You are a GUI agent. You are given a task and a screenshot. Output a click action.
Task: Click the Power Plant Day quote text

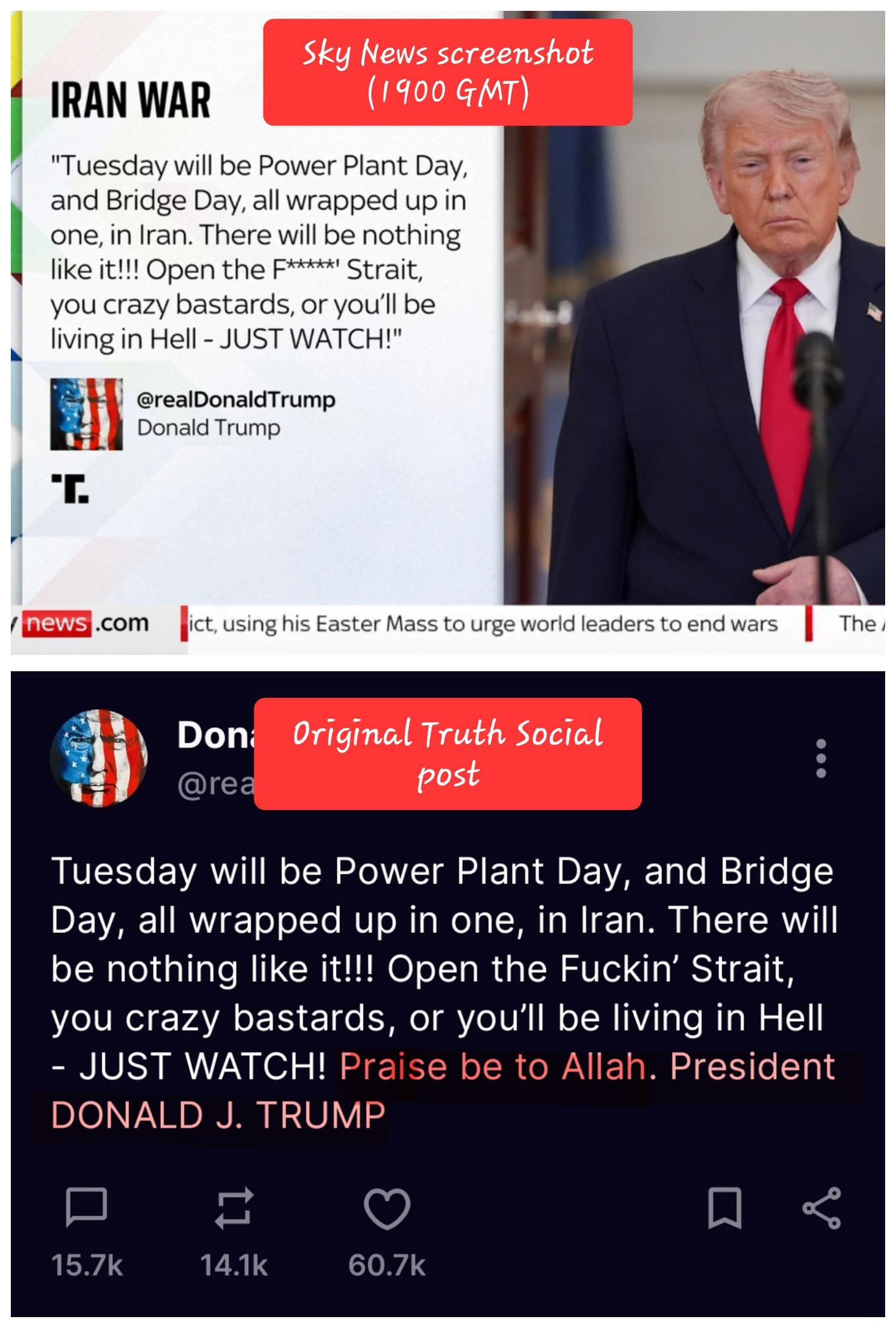point(259,252)
